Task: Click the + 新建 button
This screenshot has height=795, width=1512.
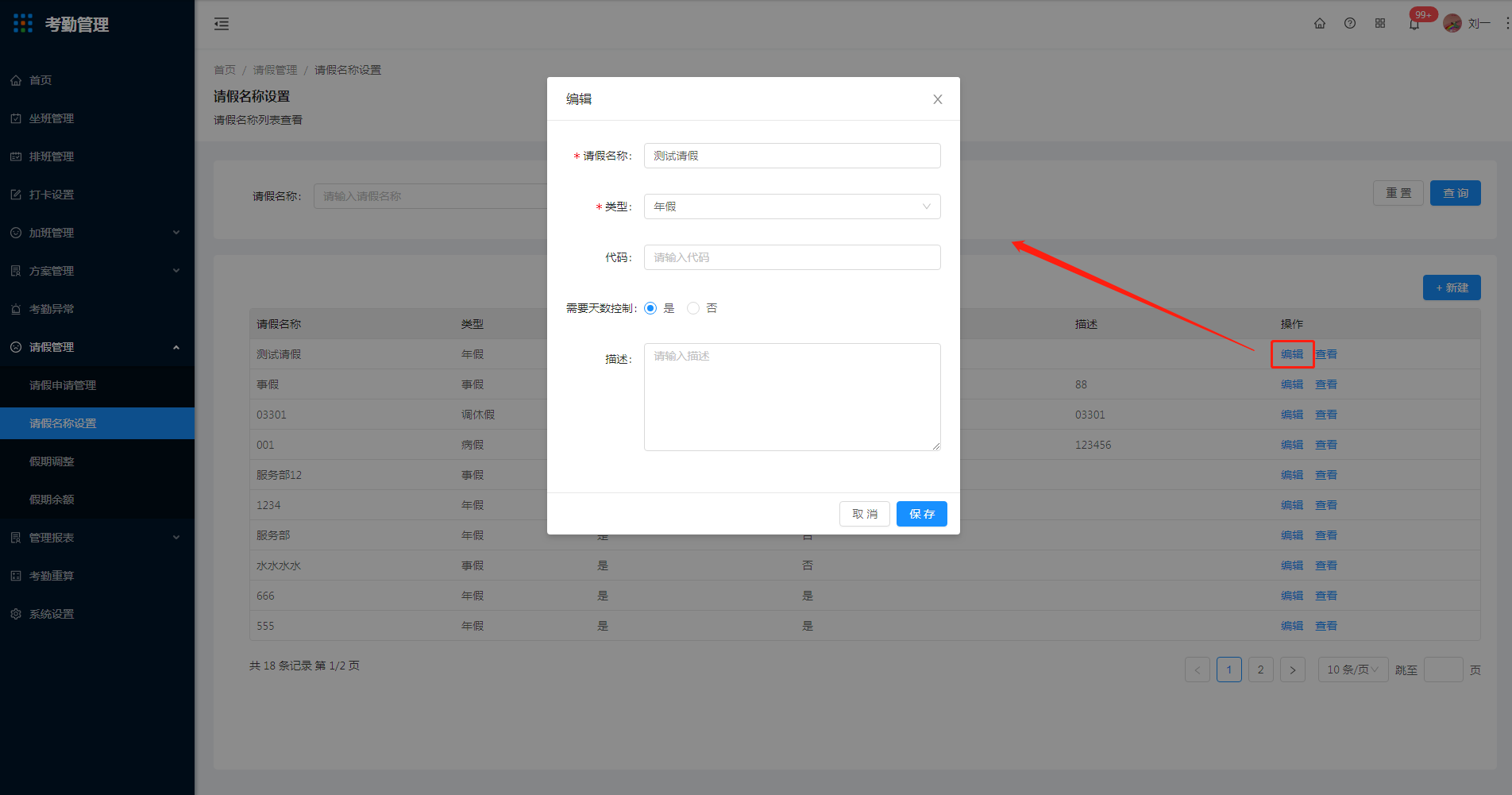Action: coord(1452,288)
